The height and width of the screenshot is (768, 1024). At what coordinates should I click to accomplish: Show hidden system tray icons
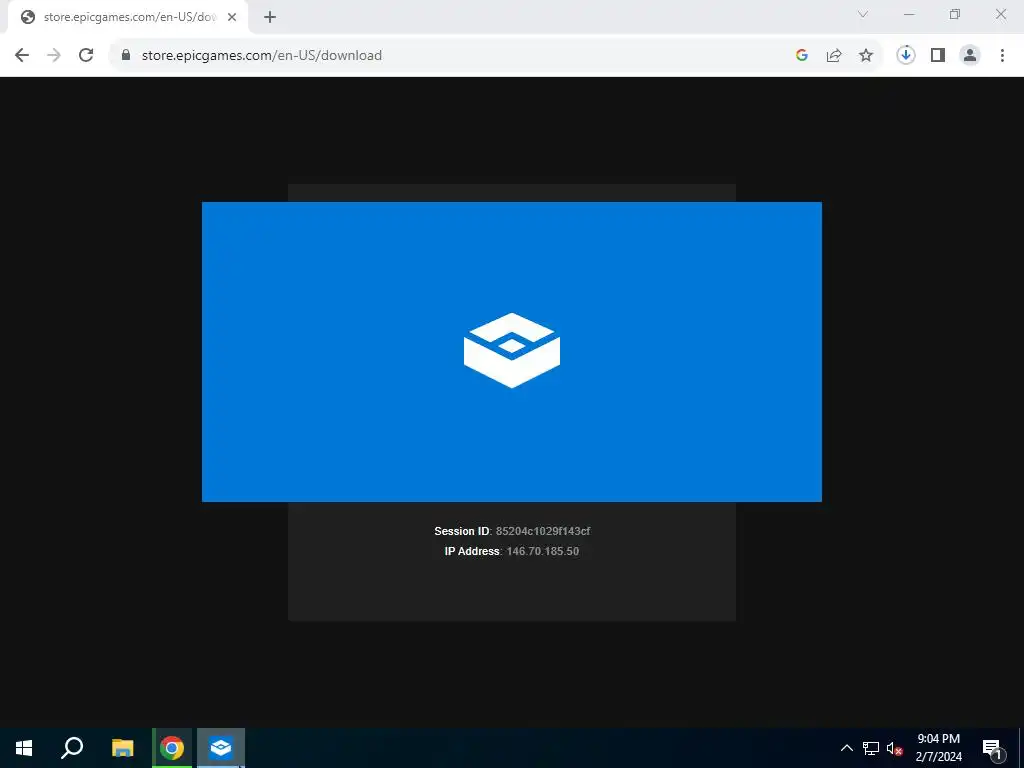846,748
